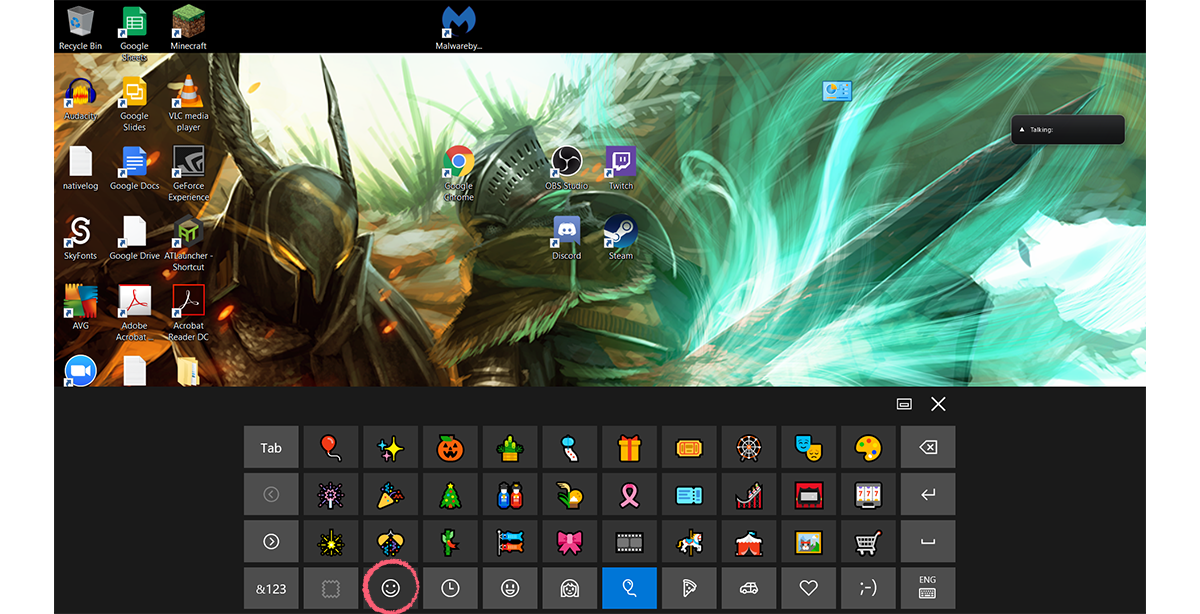Screen dimensions: 1200x614
Task: Expand the Talking overlay triangle
Action: pyautogui.click(x=1021, y=129)
